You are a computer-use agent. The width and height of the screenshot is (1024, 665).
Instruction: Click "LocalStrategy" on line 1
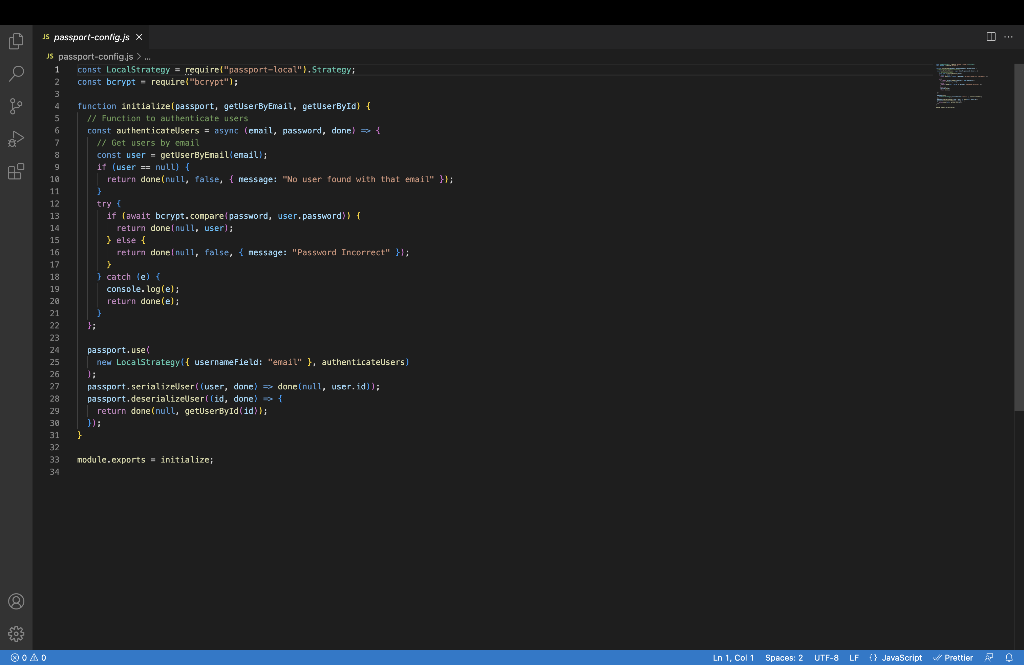(138, 70)
